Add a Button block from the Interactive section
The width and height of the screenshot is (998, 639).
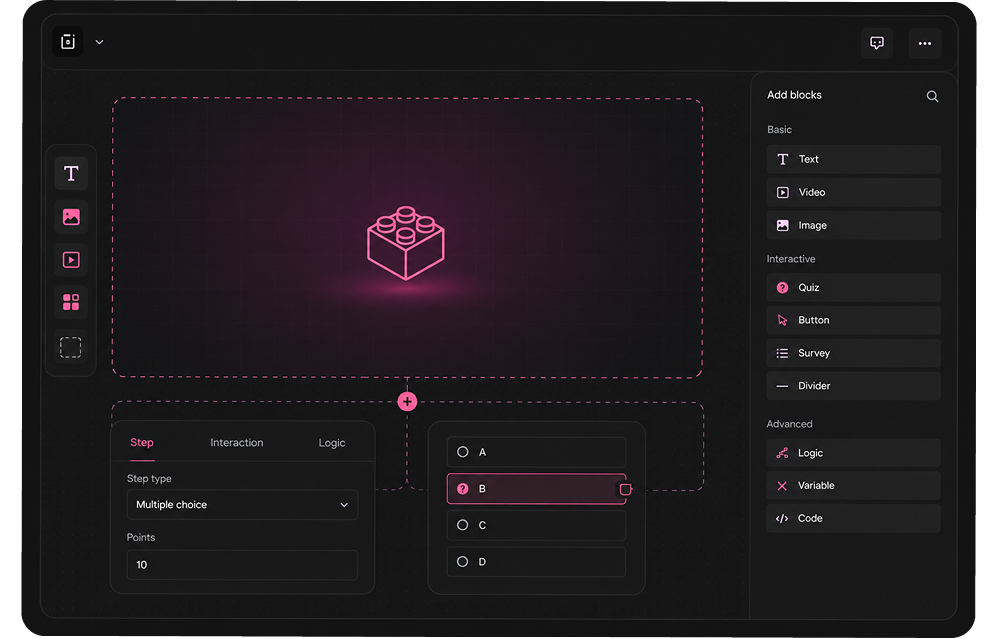(853, 320)
